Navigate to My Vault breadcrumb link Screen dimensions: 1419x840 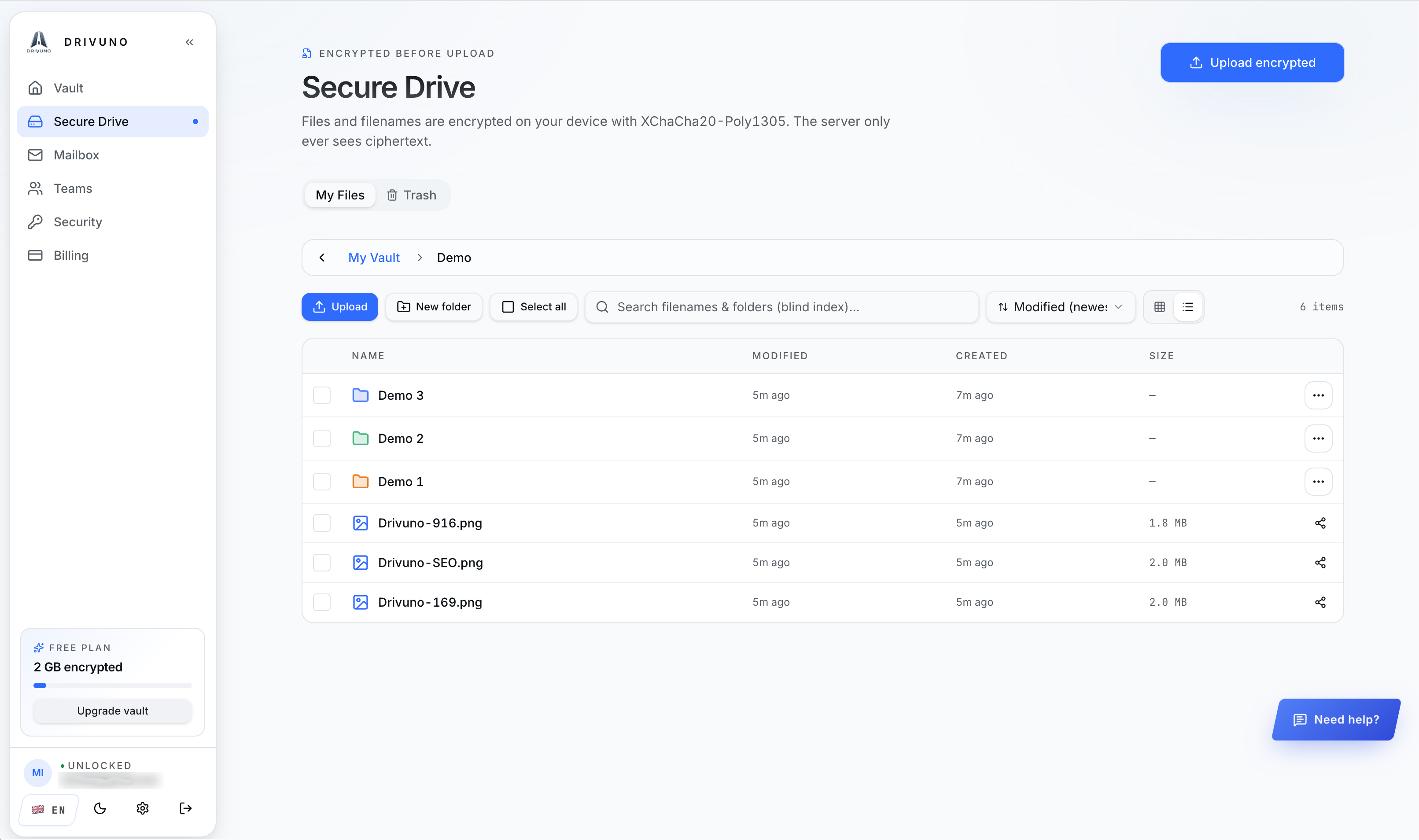pyautogui.click(x=373, y=258)
